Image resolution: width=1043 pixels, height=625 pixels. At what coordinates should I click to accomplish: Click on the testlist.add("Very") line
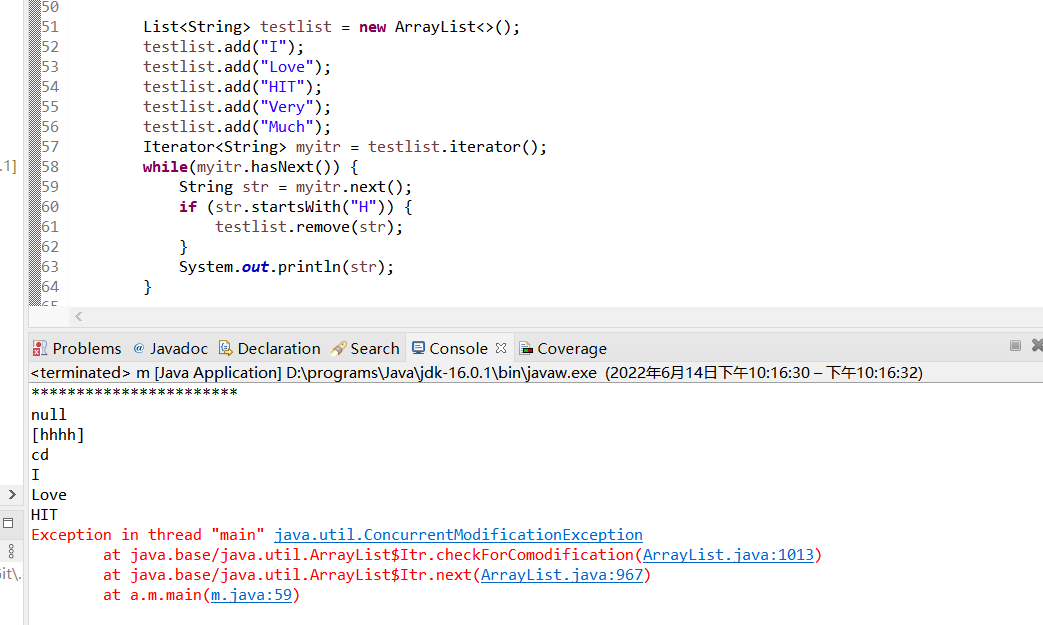pos(237,107)
